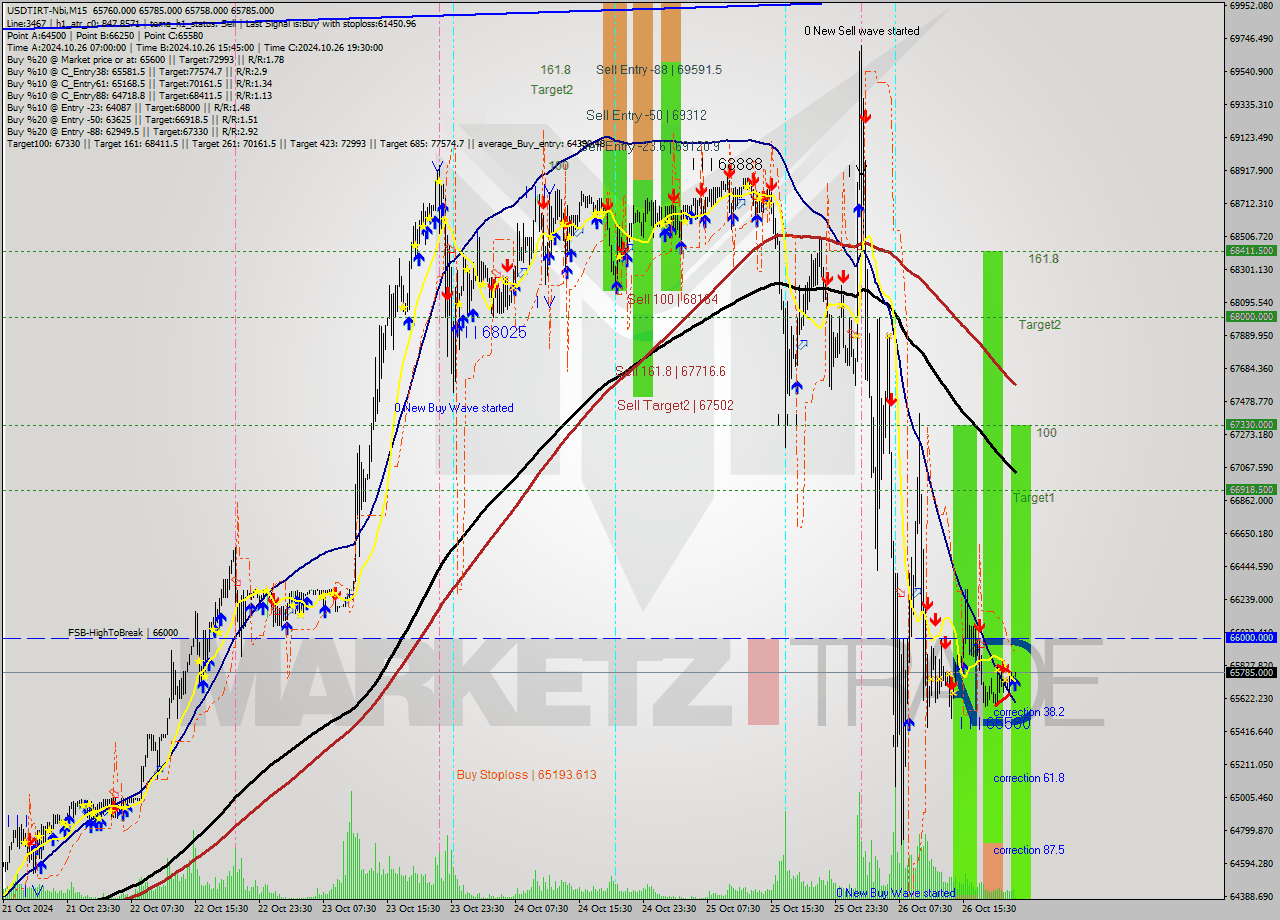Screen dimensions: 1280x920
Task: Click the blue 66000.000 price tag
Action: tap(1250, 637)
